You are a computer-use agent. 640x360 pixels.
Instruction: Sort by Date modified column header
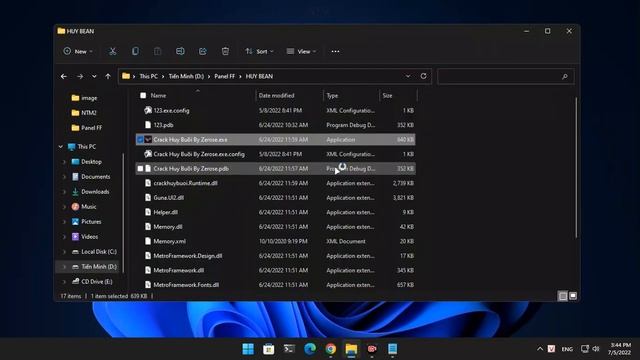(x=276, y=96)
